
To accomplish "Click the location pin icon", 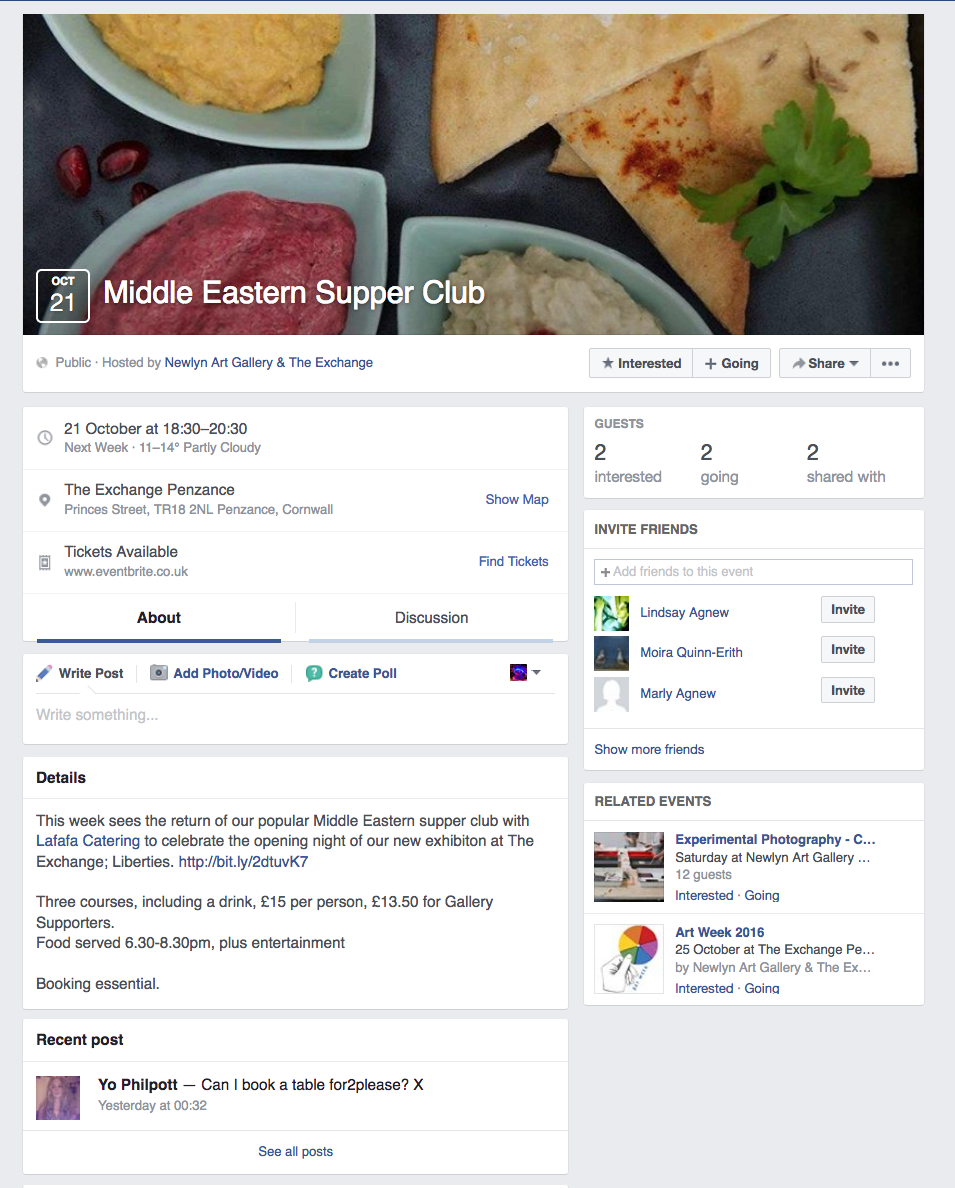I will click(45, 499).
